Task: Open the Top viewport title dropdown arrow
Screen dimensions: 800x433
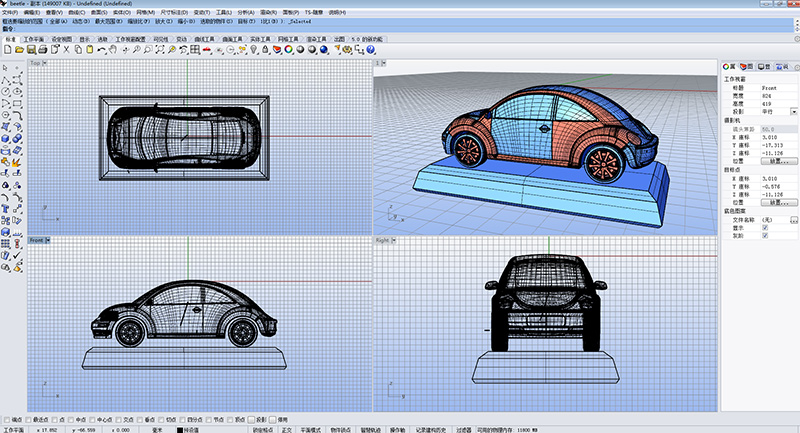Action: [x=44, y=63]
